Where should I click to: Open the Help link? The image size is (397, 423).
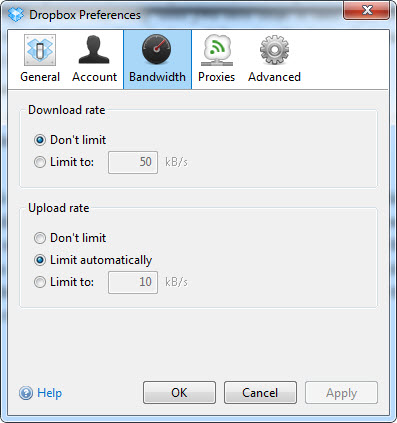[49, 393]
